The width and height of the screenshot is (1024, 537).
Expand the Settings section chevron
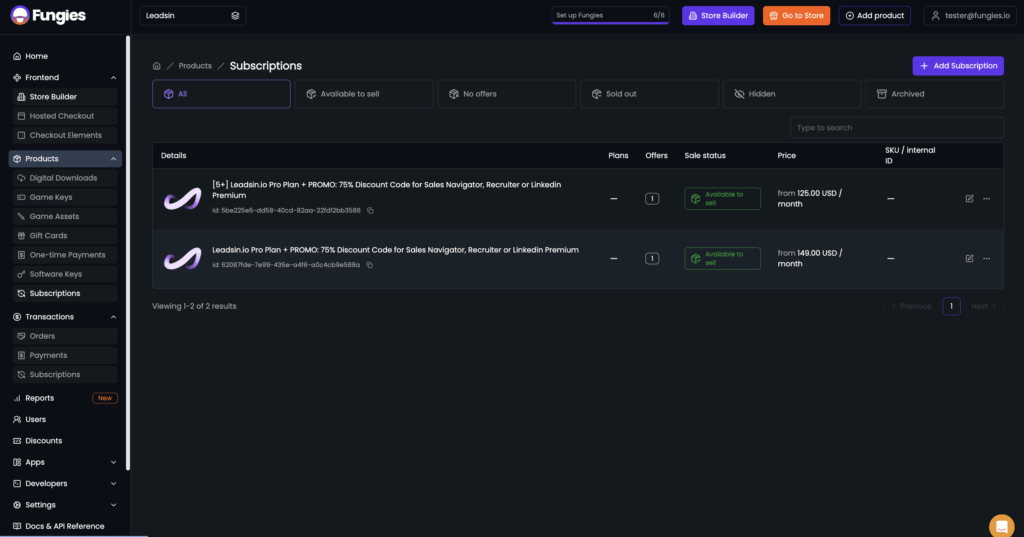(114, 505)
